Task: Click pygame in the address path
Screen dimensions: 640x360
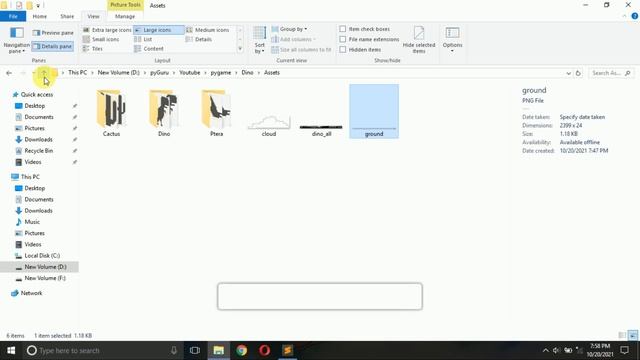Action: pos(221,73)
